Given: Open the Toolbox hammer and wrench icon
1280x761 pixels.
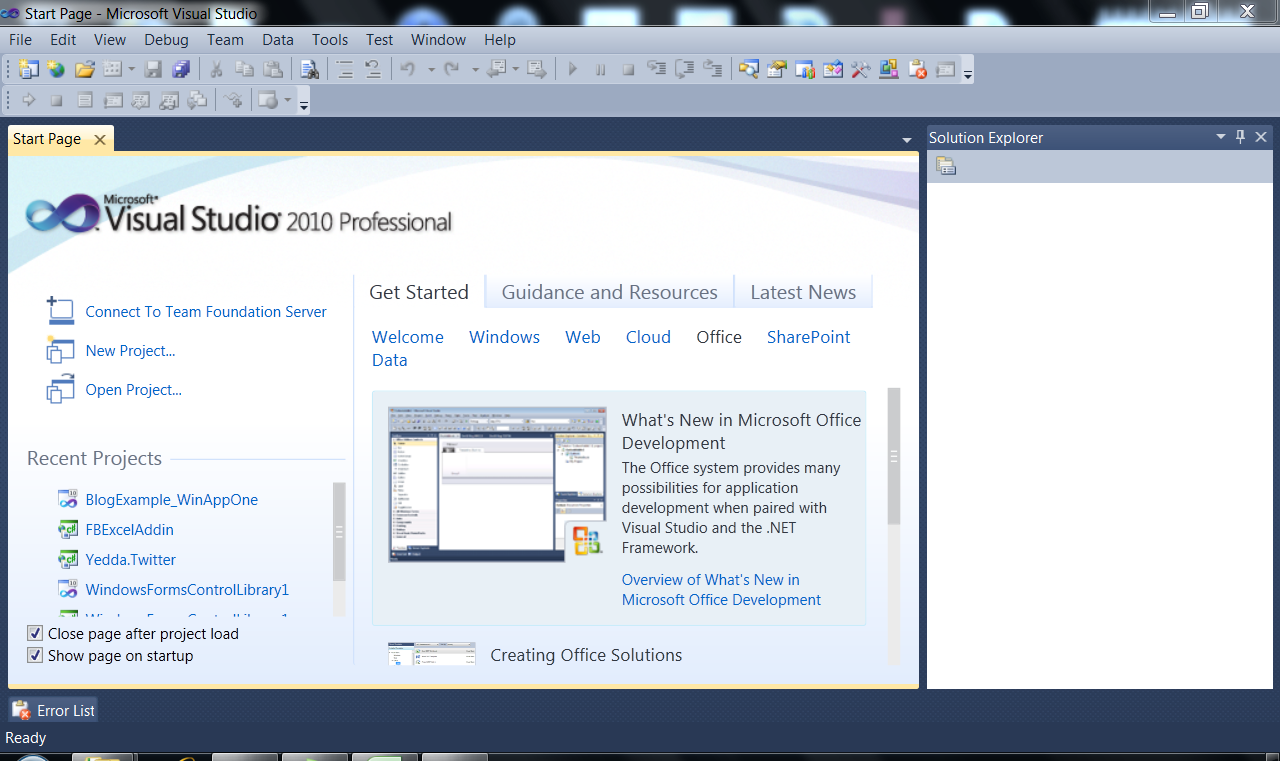Looking at the screenshot, I should [x=860, y=69].
